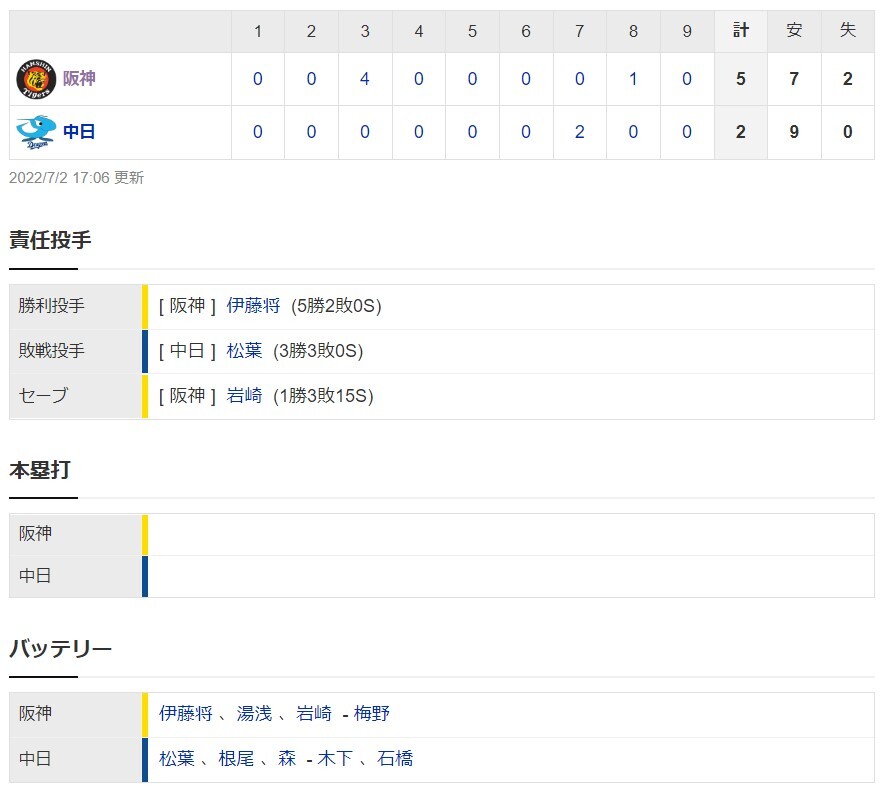Image resolution: width=880 pixels, height=792 pixels.
Task: Open the 阪神 team link in scoreboard
Action: click(79, 79)
